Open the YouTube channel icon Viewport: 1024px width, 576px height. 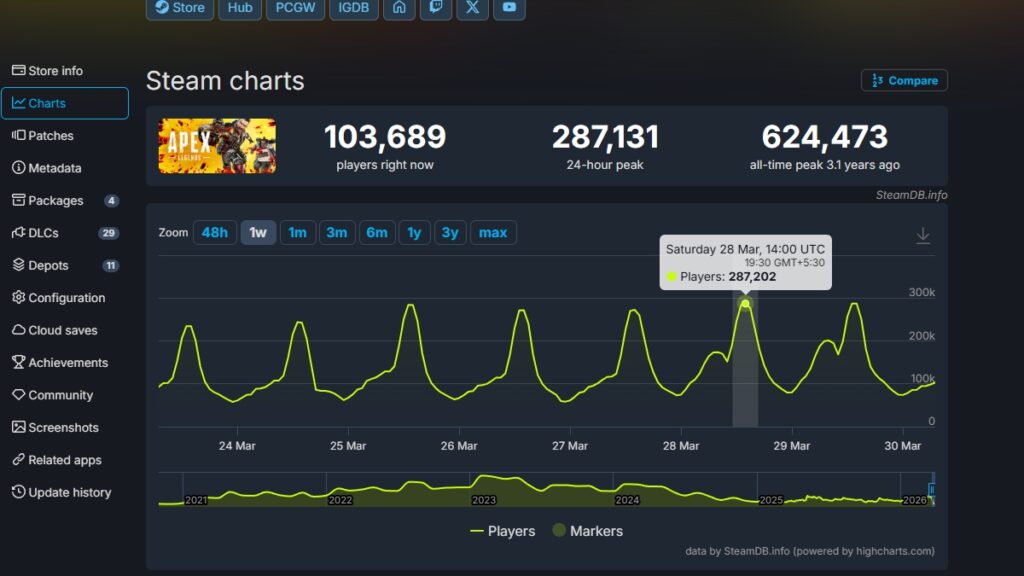[x=509, y=9]
